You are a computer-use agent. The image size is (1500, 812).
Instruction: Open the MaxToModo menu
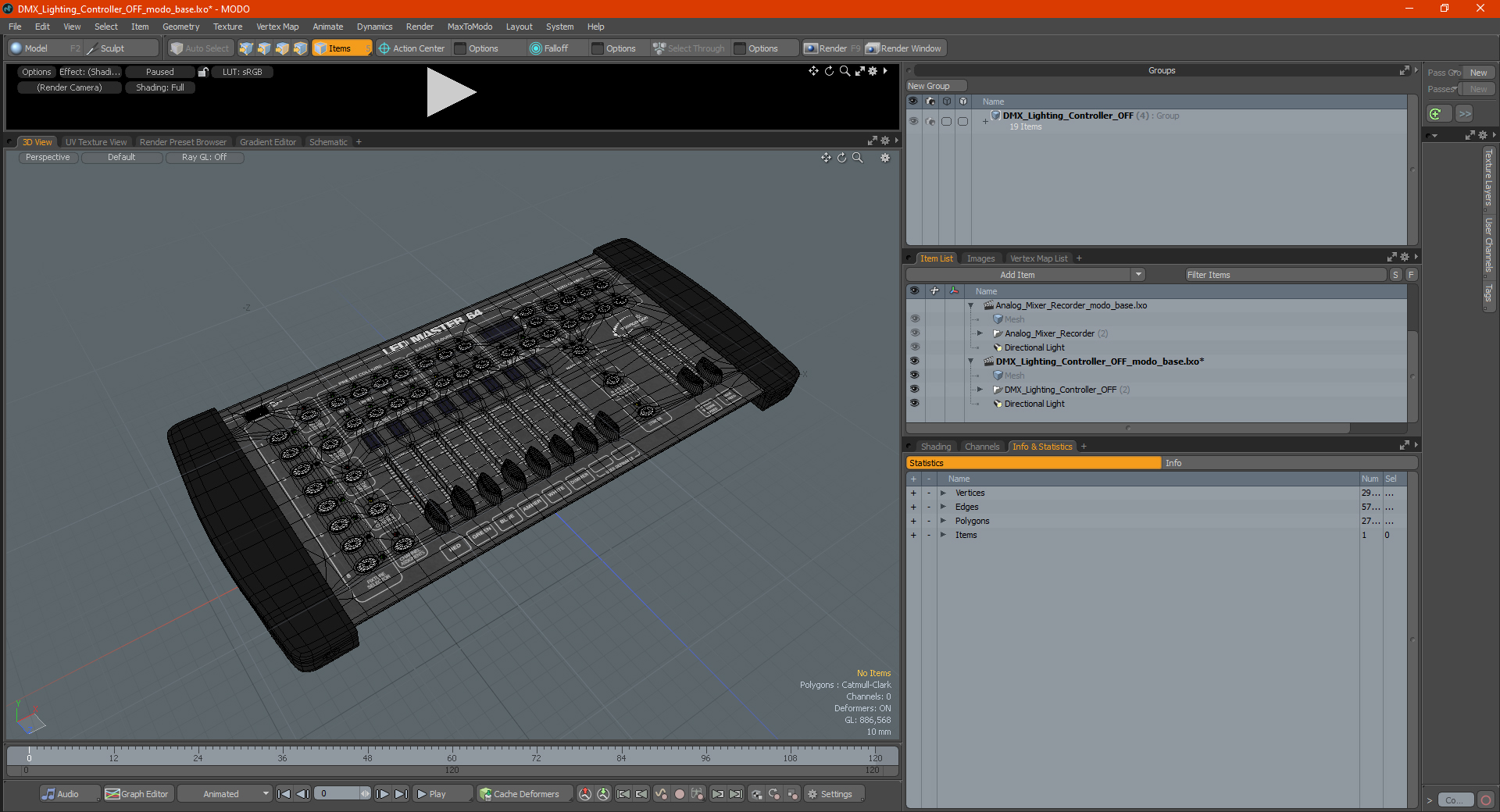pyautogui.click(x=470, y=27)
